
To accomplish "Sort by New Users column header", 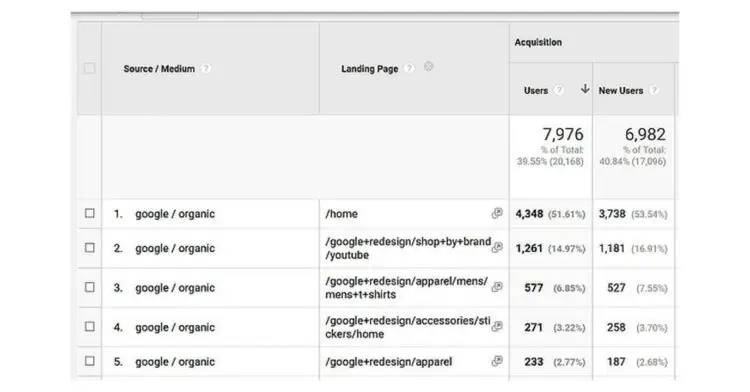I will (x=620, y=90).
